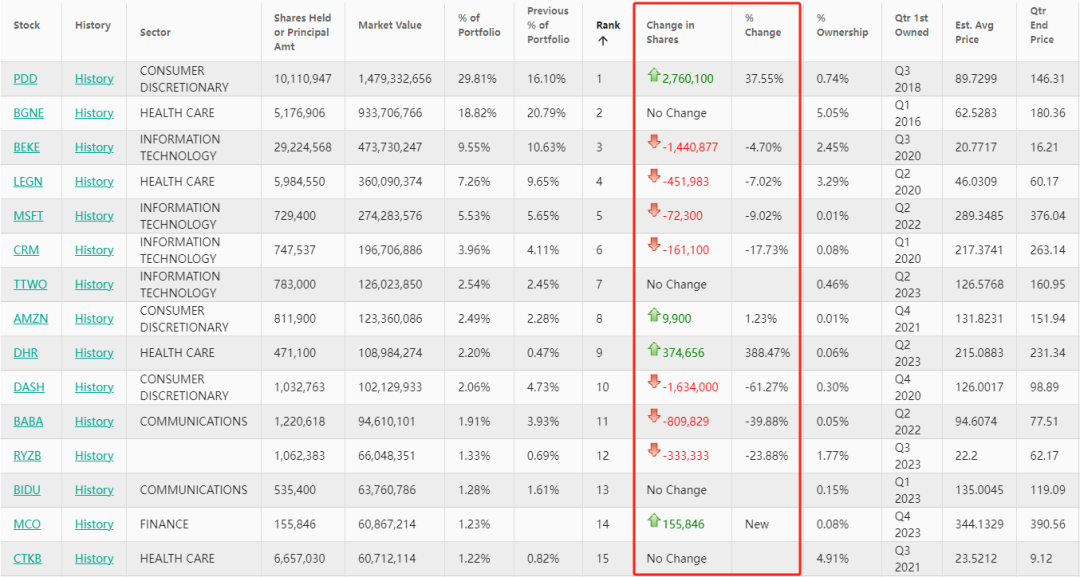This screenshot has height=577, width=1080.
Task: Click the red down arrow beside -72,300
Action: tap(654, 211)
